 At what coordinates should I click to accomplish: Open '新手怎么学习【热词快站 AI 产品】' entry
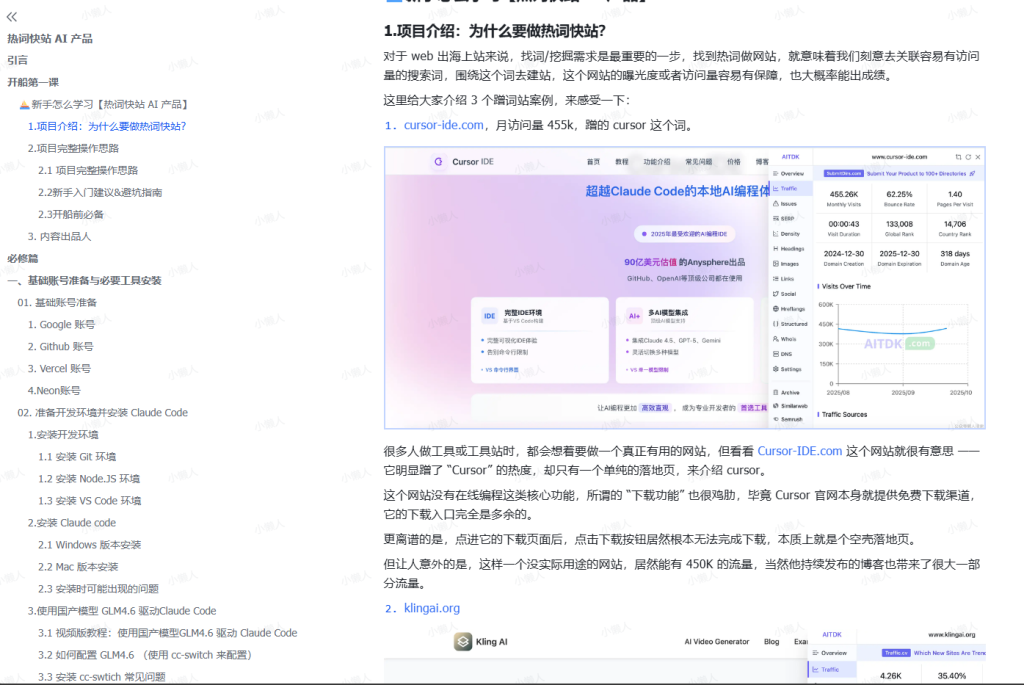(x=104, y=104)
